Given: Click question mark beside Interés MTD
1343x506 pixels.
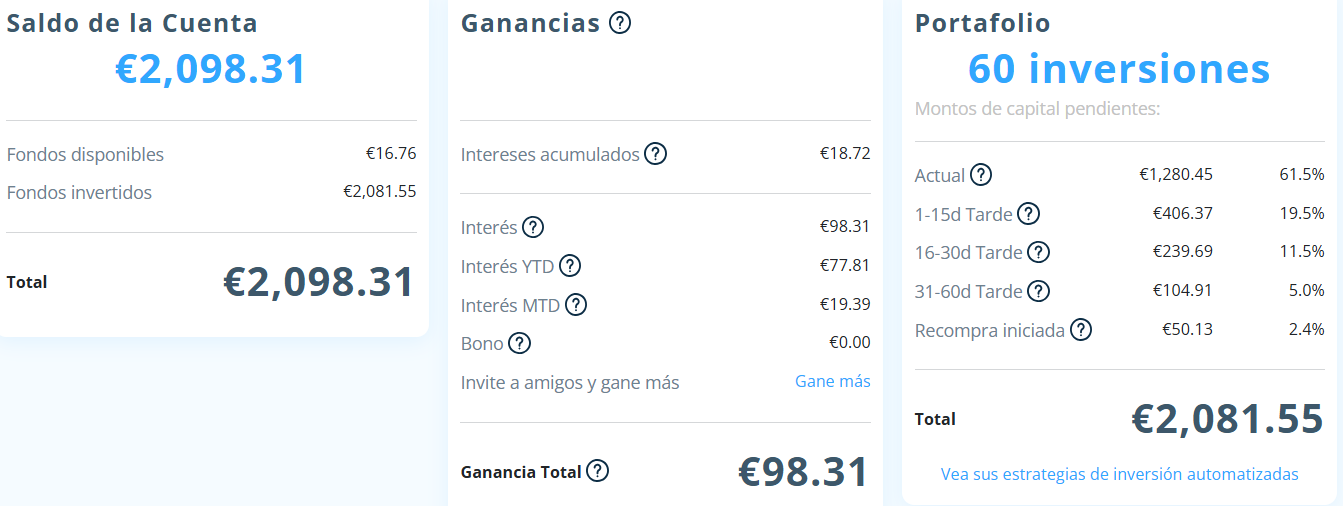Looking at the screenshot, I should (576, 305).
